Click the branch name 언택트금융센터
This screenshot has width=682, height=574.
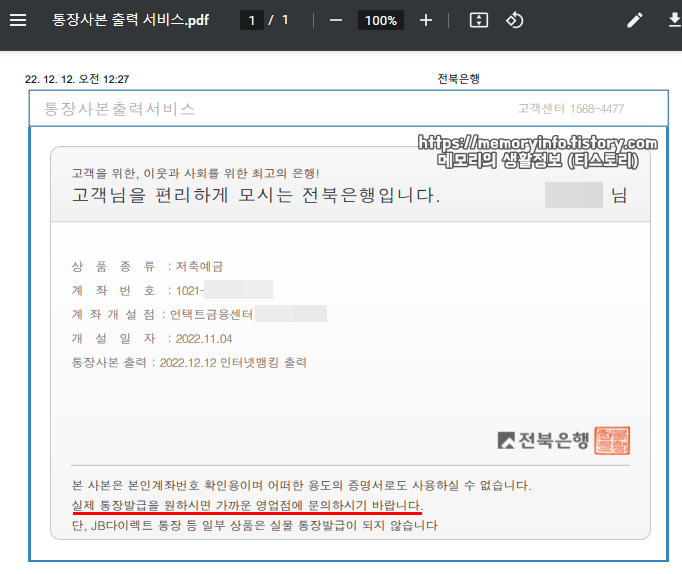pos(211,314)
